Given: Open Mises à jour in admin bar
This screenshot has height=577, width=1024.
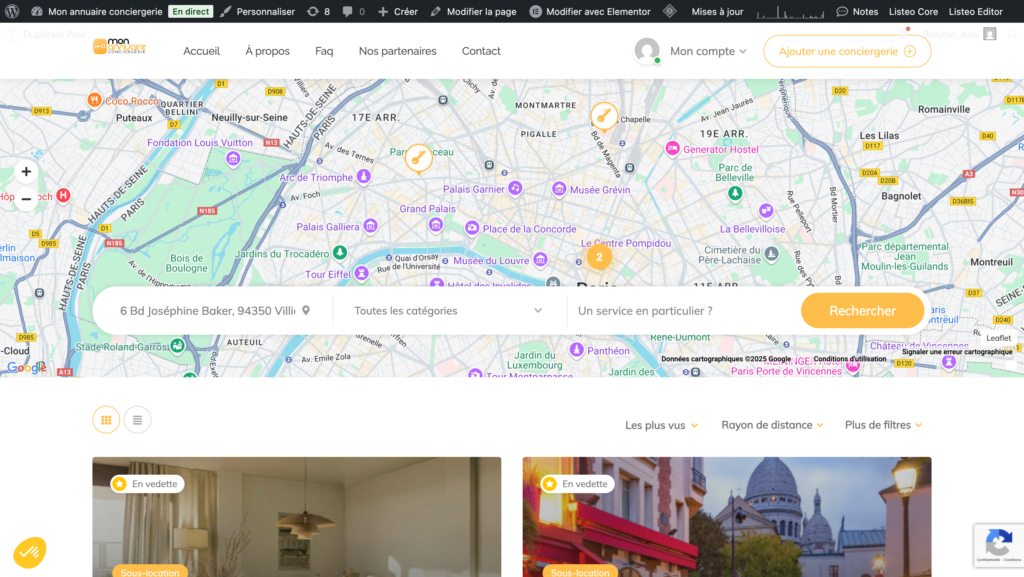Looking at the screenshot, I should (x=717, y=11).
